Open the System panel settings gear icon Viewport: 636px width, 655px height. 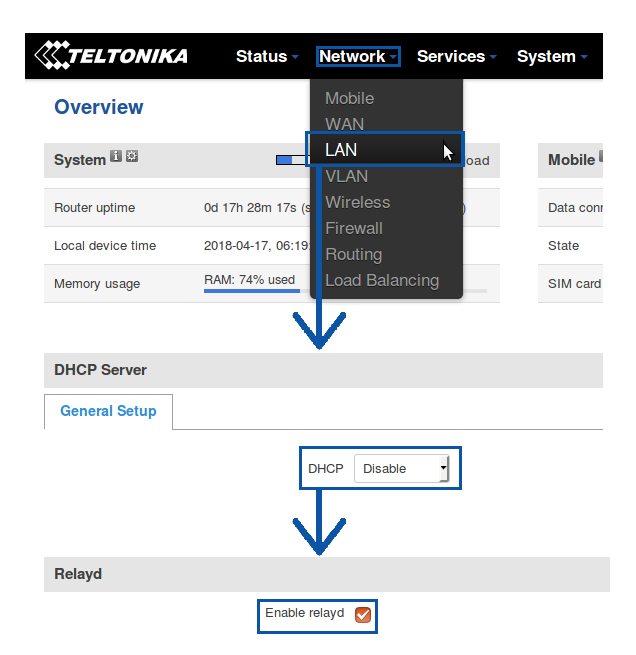pyautogui.click(x=132, y=157)
